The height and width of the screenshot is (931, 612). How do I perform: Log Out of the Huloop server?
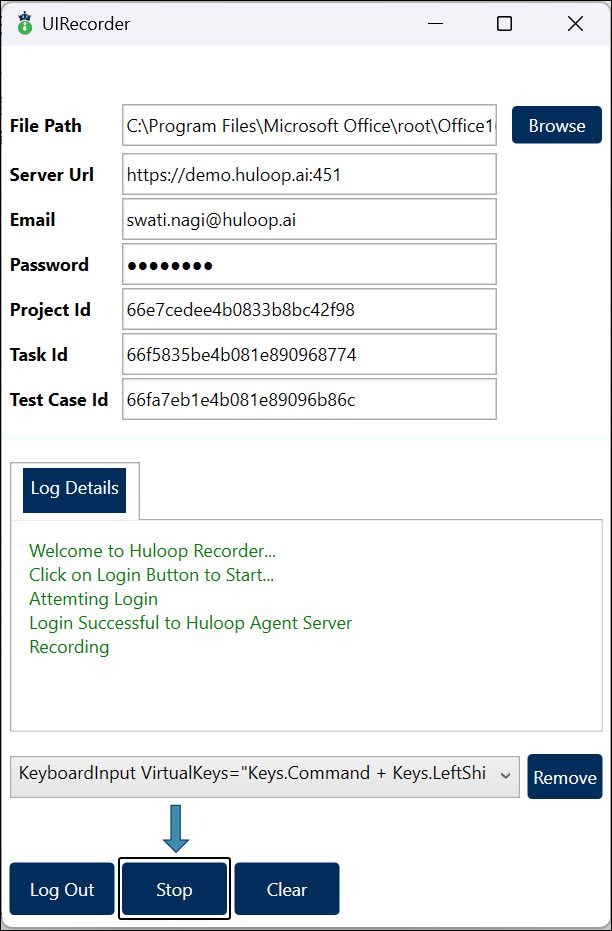[x=62, y=889]
